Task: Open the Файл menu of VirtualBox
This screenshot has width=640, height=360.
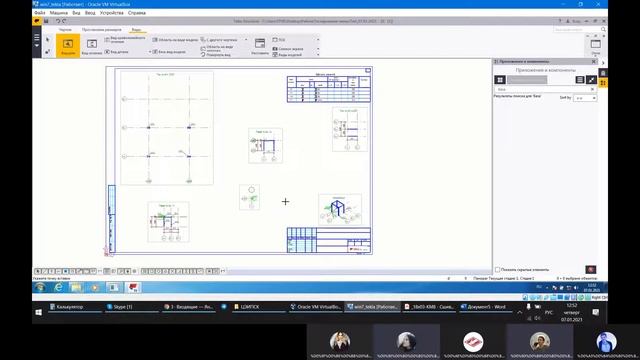Action: click(40, 13)
